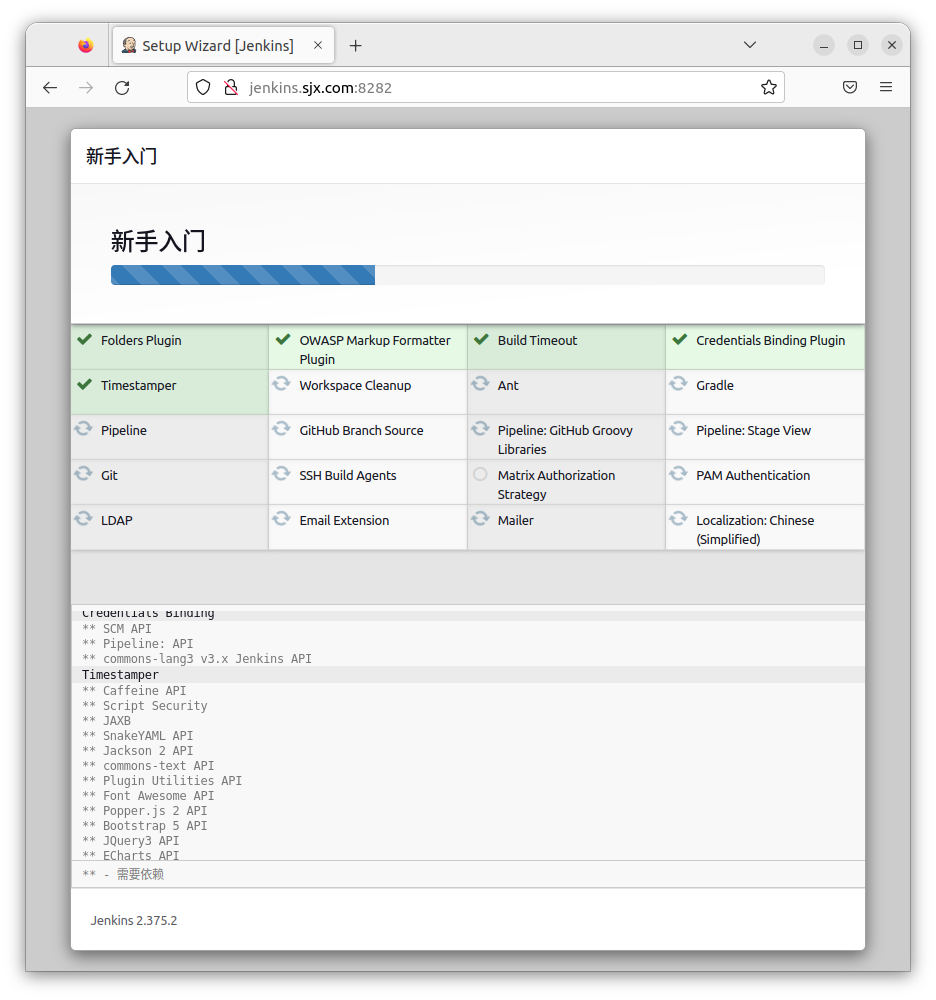Click the pending sync icon beside Git
This screenshot has width=936, height=1000.
84,474
